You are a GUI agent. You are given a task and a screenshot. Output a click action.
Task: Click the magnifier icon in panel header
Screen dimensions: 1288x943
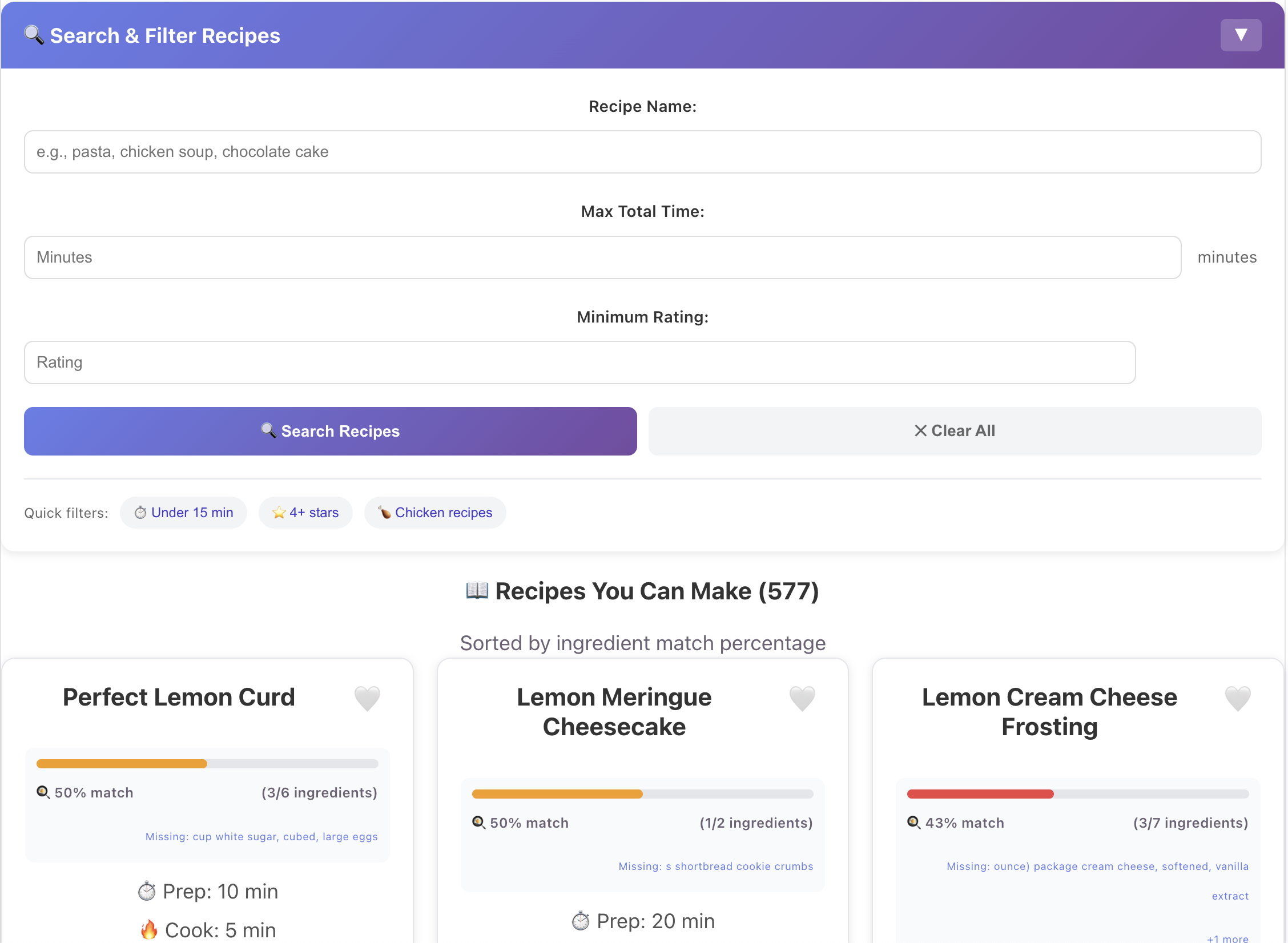[34, 35]
